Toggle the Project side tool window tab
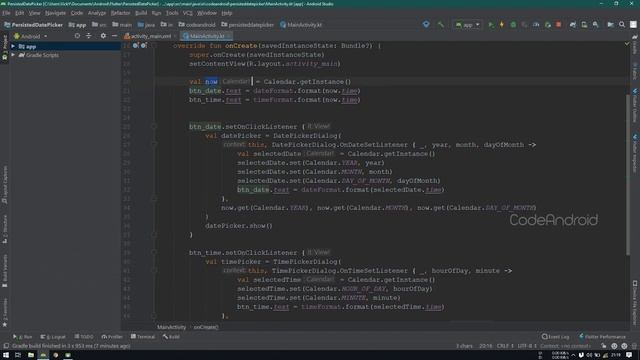 (4, 47)
